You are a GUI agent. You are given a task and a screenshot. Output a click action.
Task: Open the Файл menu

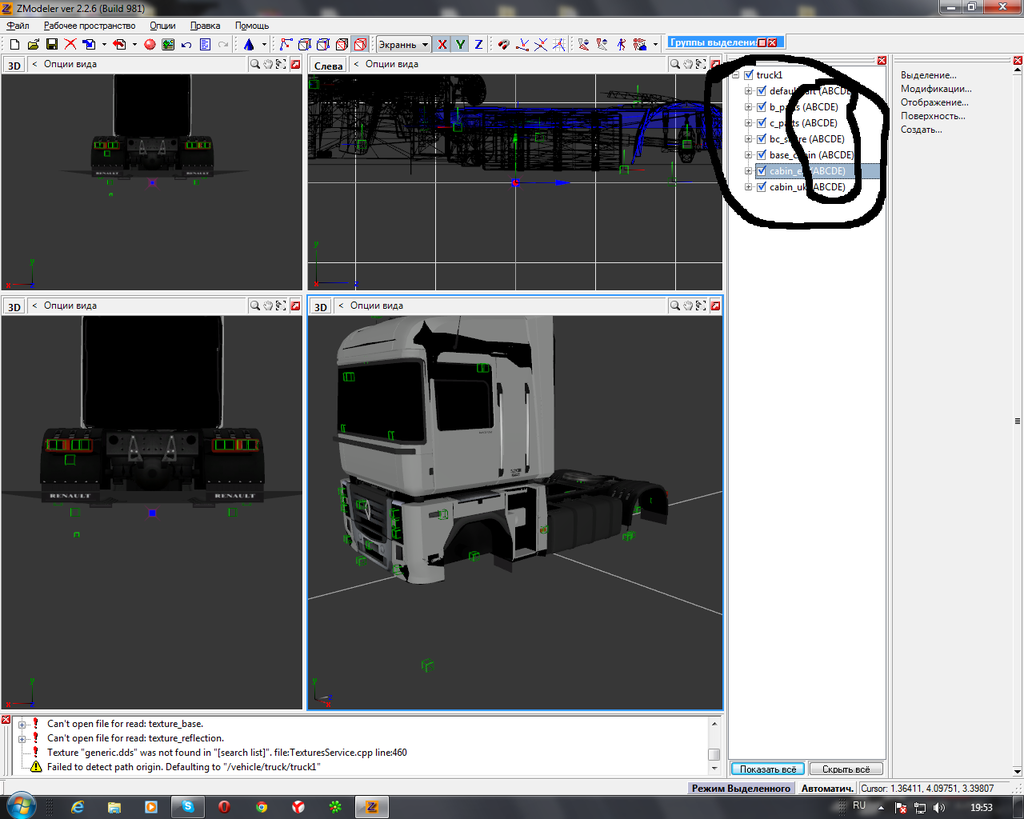pyautogui.click(x=17, y=25)
